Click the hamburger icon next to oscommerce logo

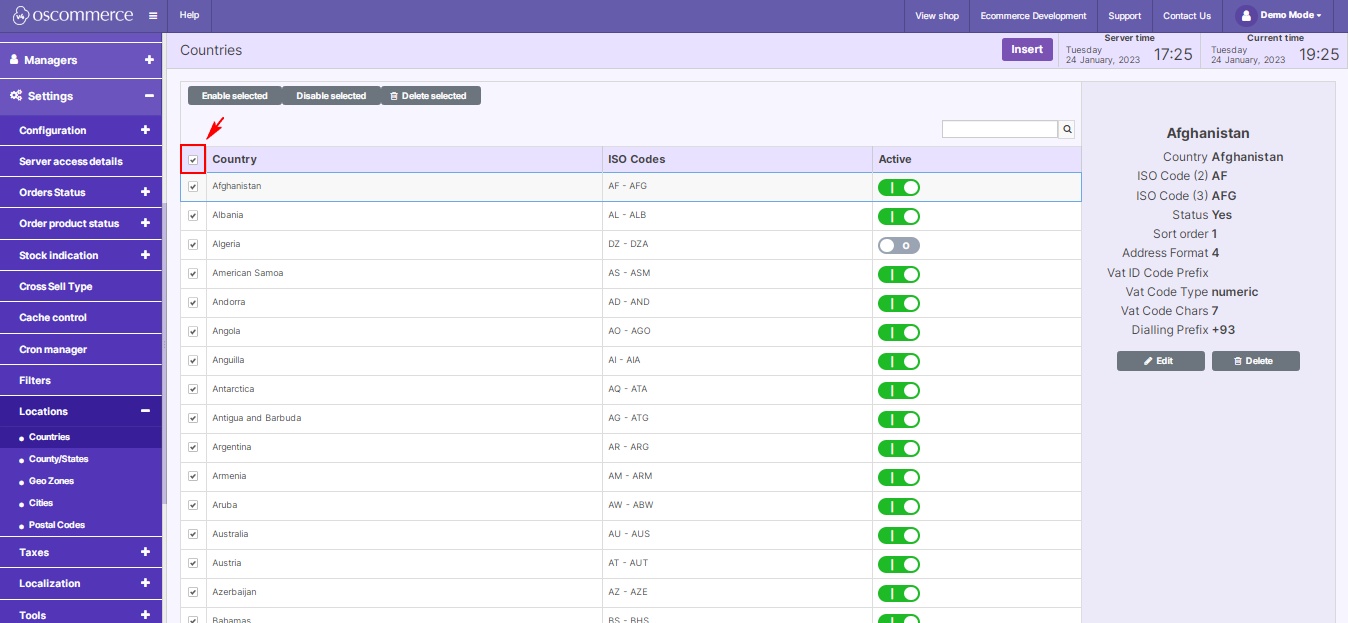(151, 15)
